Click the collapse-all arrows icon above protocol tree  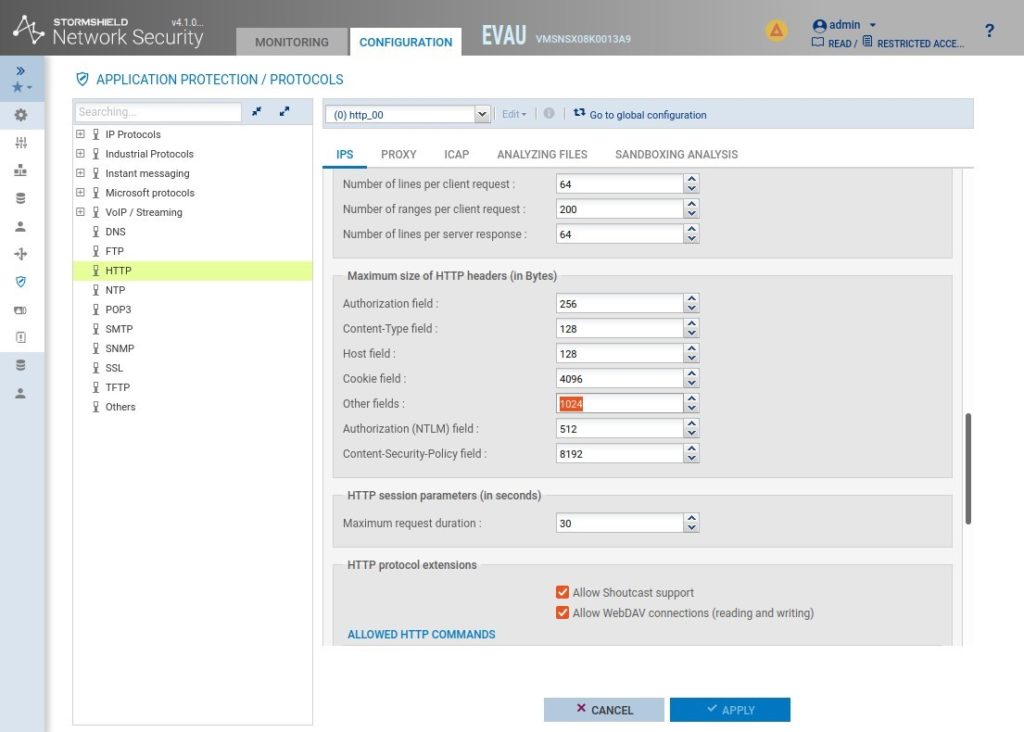[x=257, y=112]
